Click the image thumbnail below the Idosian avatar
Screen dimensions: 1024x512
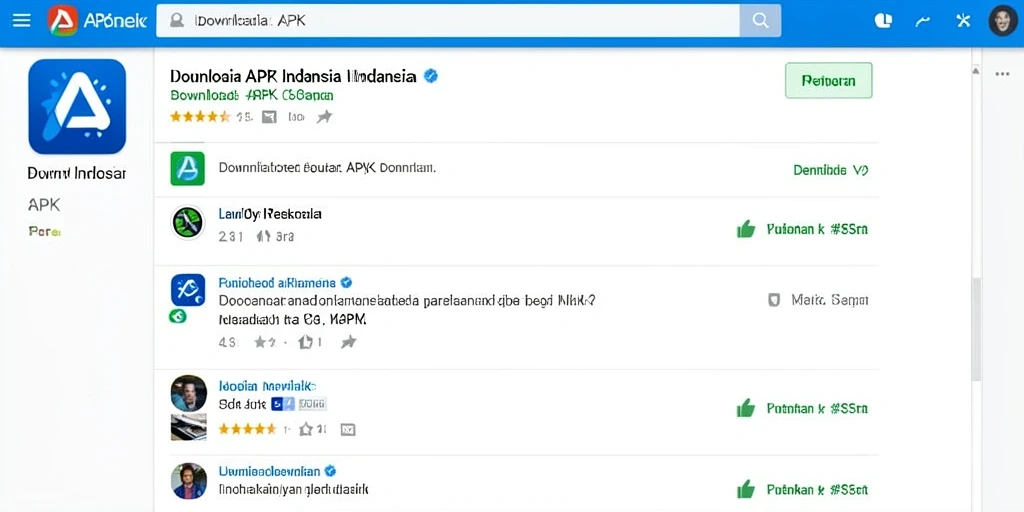coord(189,427)
